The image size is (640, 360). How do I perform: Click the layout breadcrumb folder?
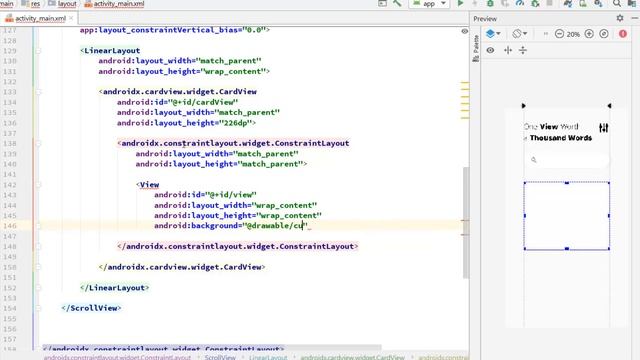click(x=62, y=4)
